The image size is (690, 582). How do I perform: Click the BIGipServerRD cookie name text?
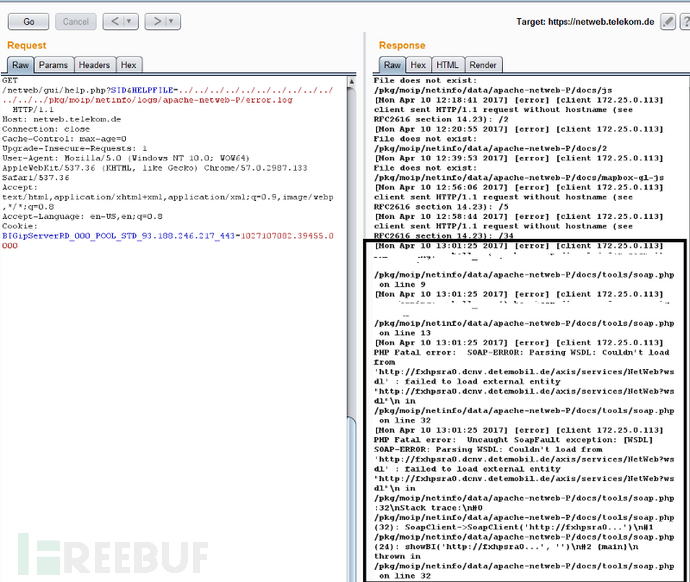(x=118, y=236)
